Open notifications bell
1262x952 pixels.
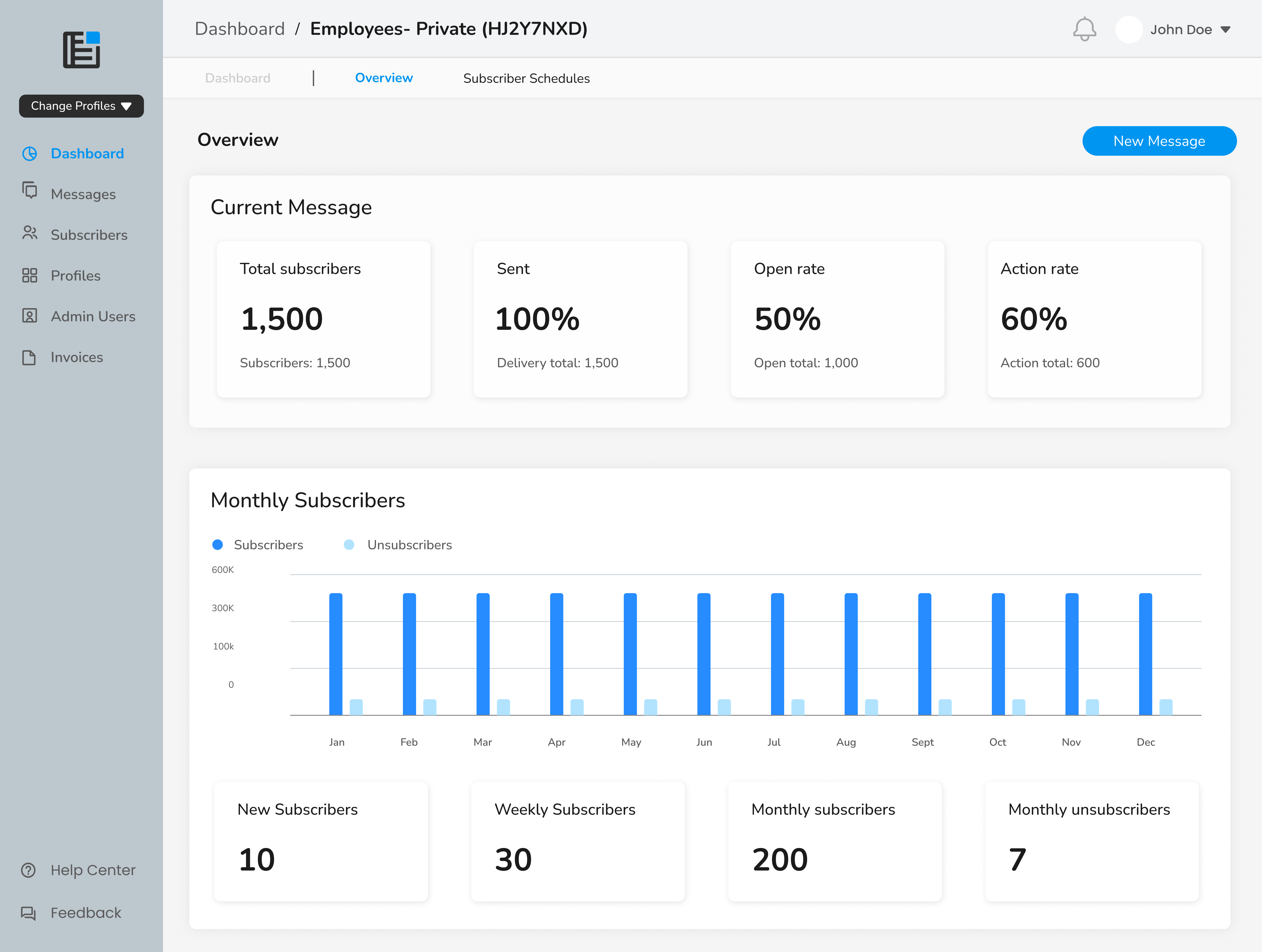pos(1085,29)
